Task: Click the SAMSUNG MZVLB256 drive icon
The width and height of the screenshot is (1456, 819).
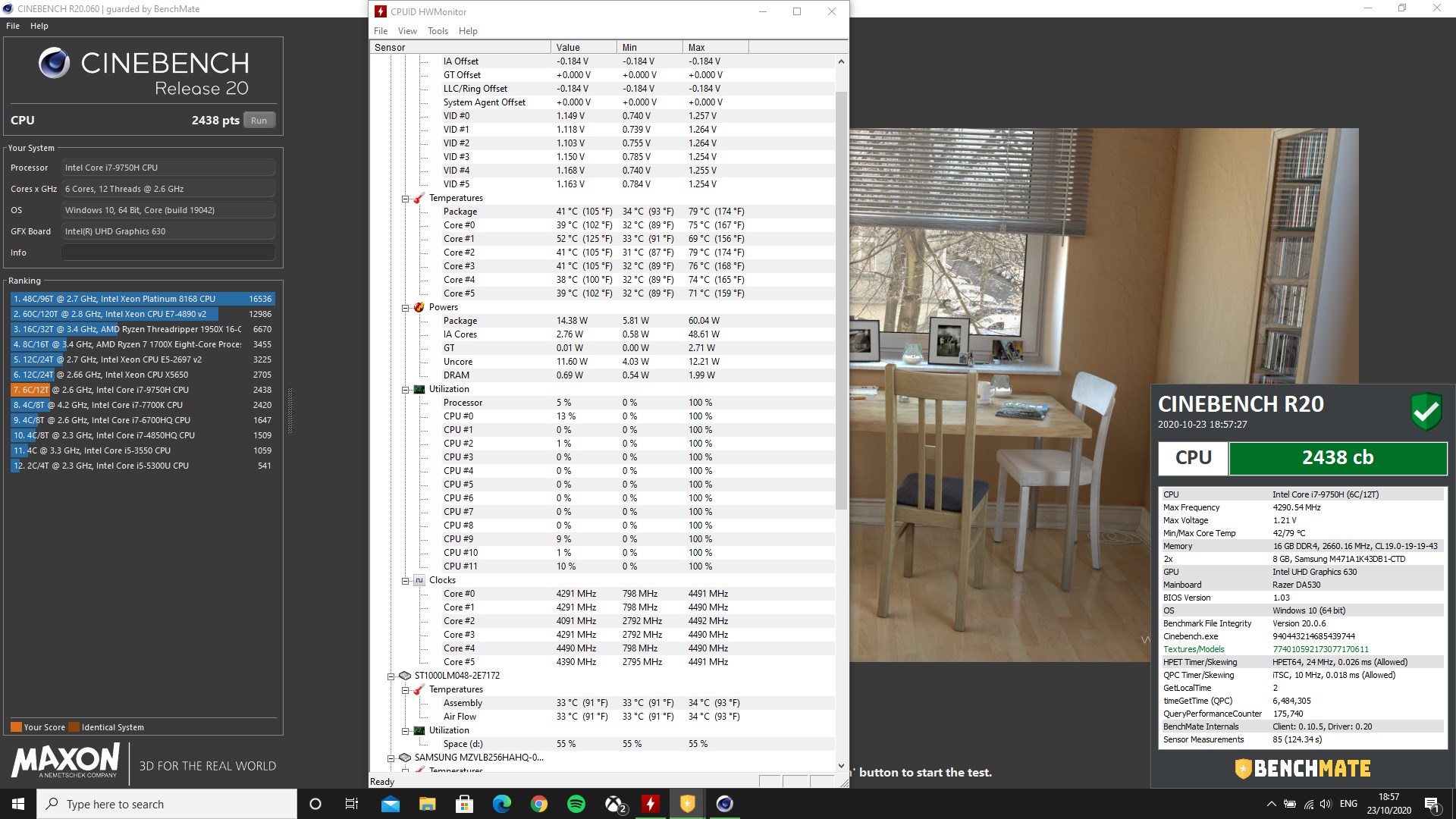Action: (405, 758)
